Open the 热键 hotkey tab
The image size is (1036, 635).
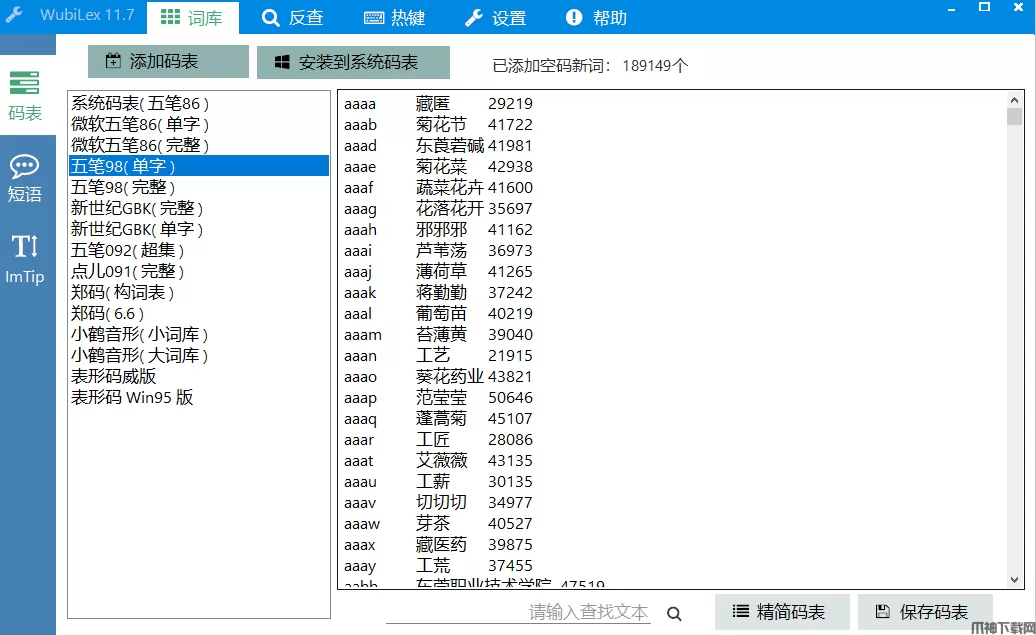coord(395,17)
